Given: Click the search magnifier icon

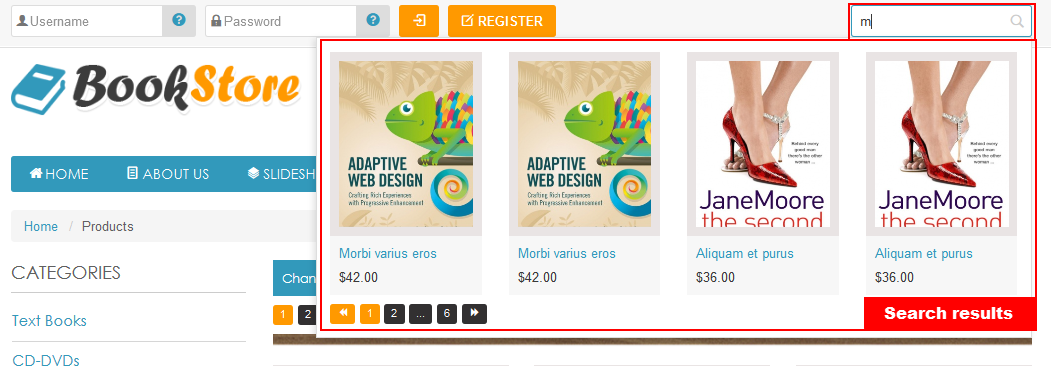Looking at the screenshot, I should pyautogui.click(x=1017, y=21).
